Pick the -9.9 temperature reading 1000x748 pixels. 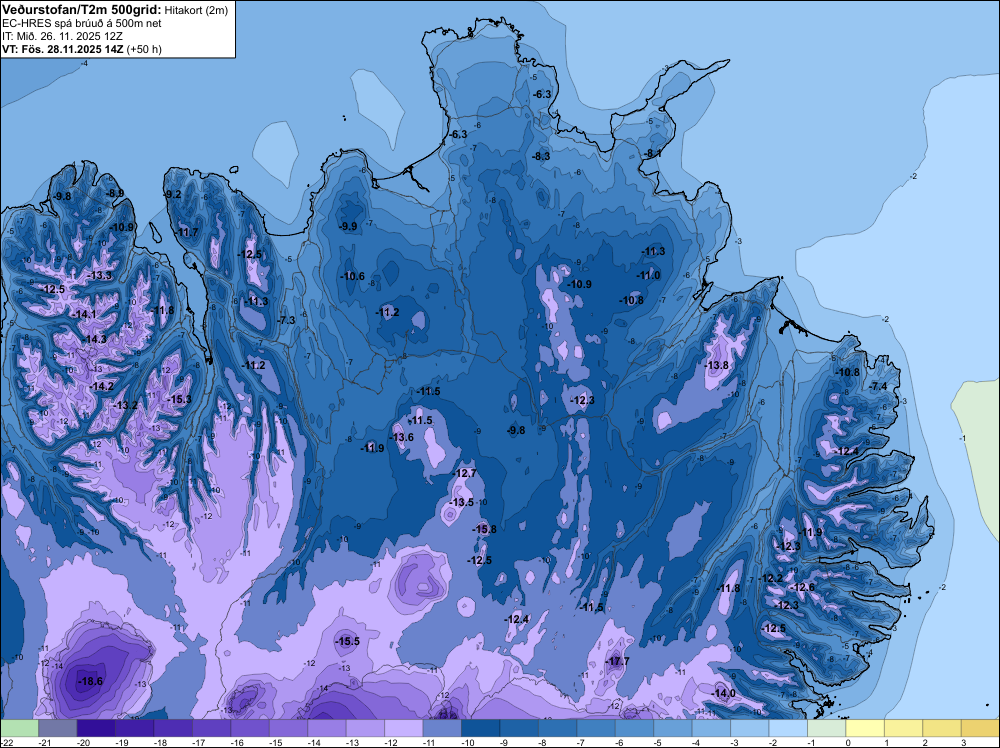click(x=348, y=226)
